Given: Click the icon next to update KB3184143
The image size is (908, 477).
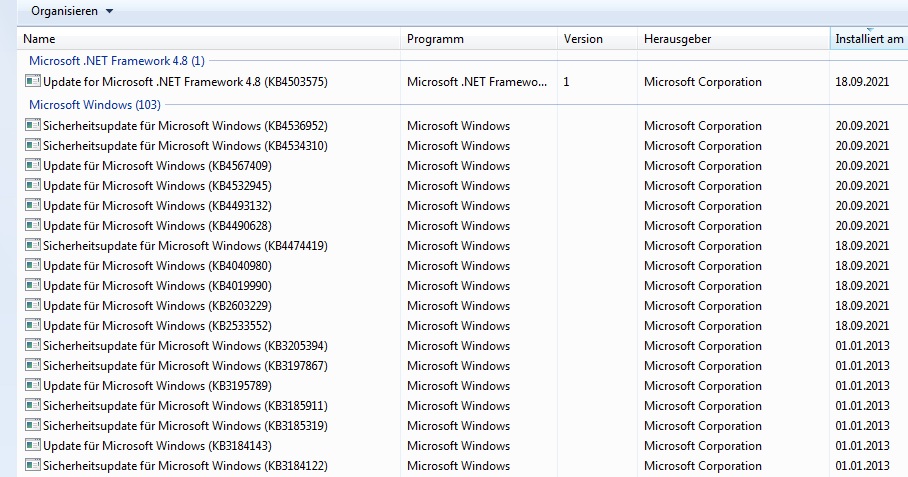Looking at the screenshot, I should coord(32,446).
